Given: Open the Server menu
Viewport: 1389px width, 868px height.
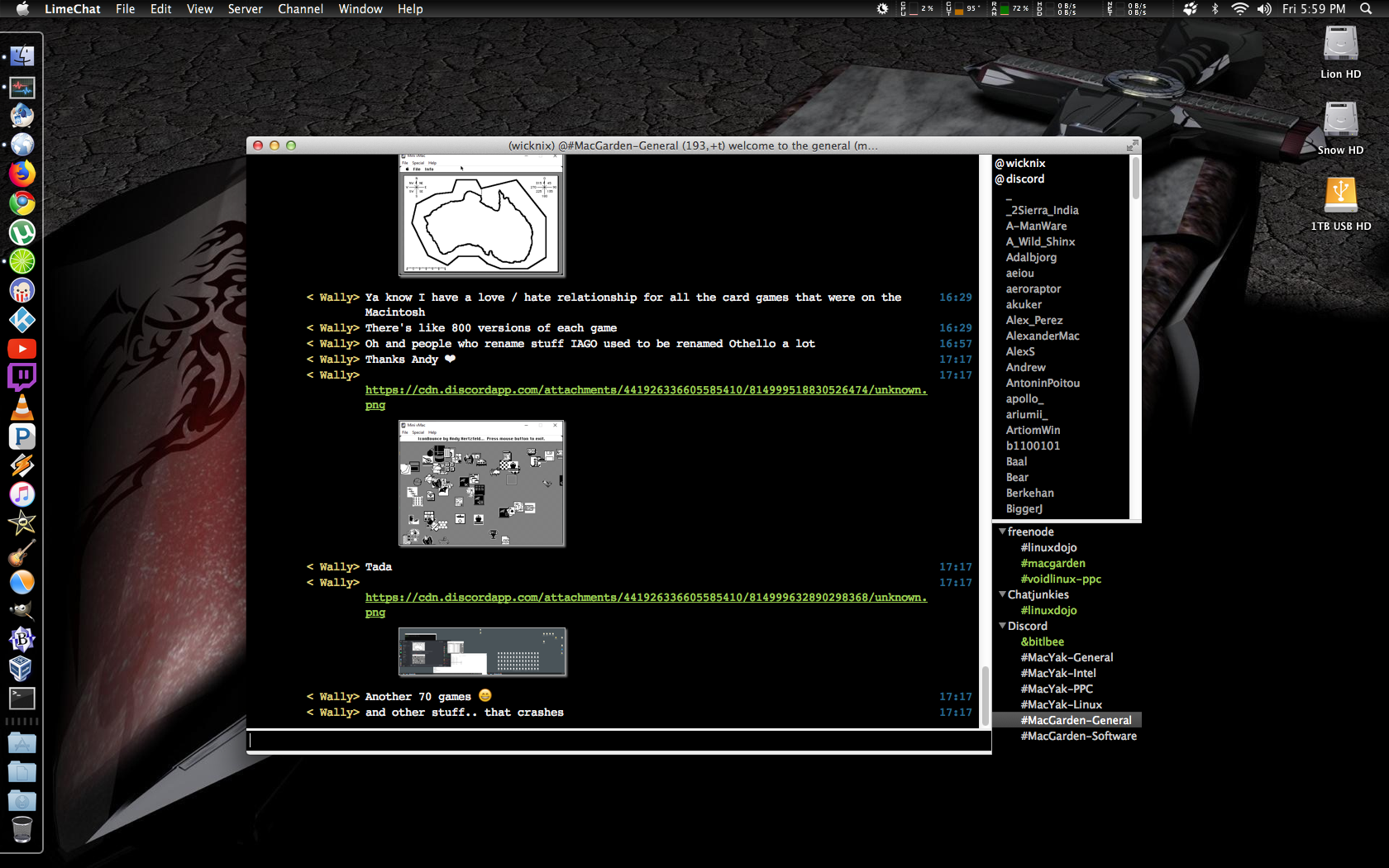Looking at the screenshot, I should (x=246, y=9).
